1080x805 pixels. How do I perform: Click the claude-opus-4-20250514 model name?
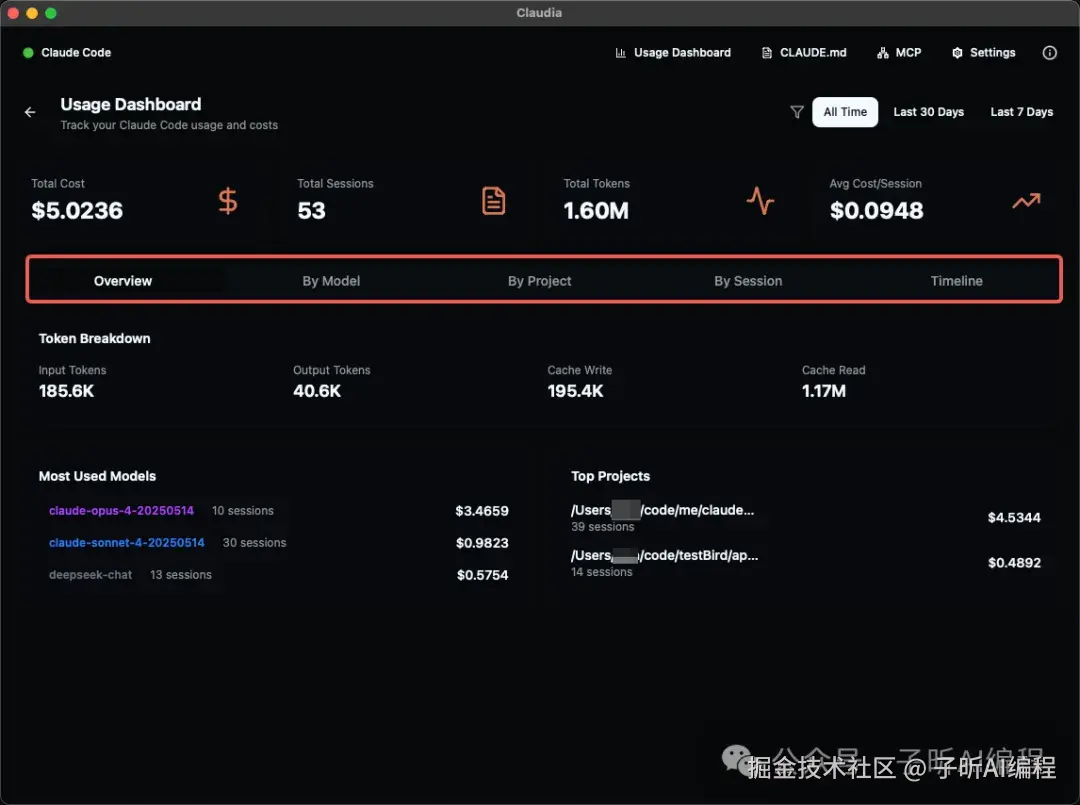(121, 511)
